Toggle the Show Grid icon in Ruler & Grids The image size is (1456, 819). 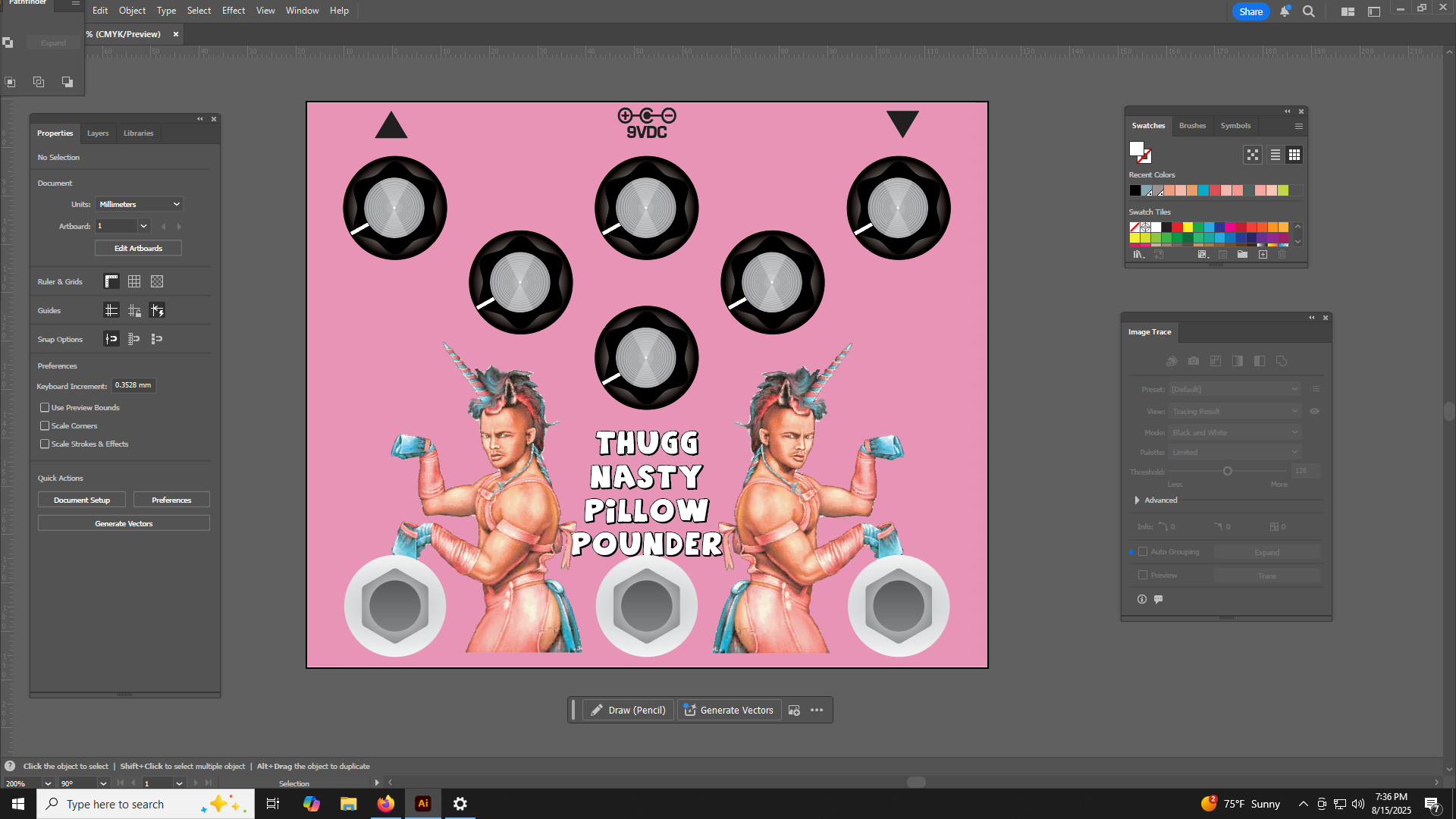(x=134, y=281)
